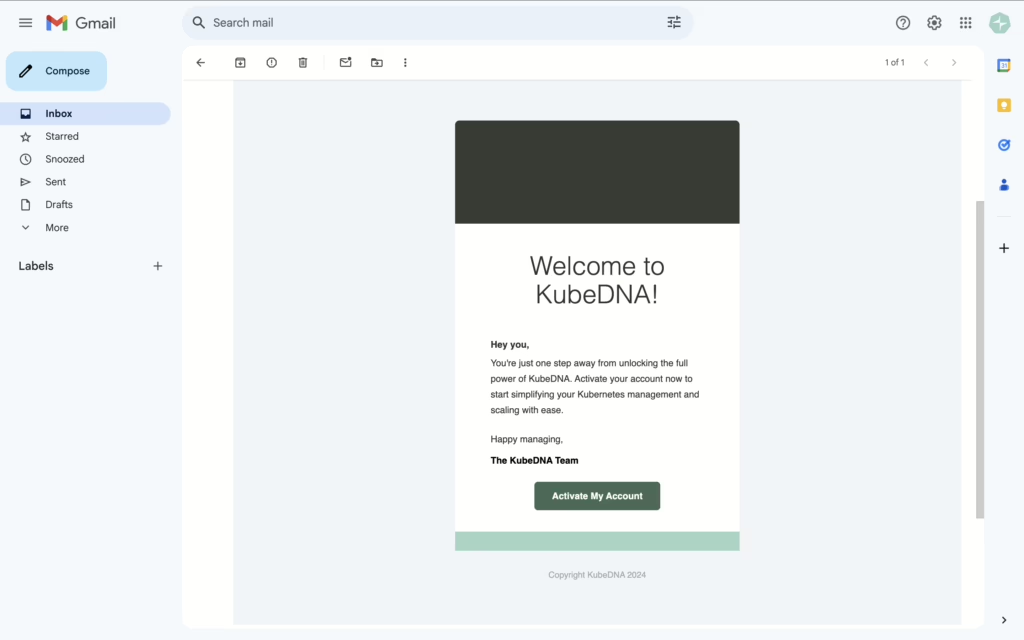This screenshot has height=640, width=1024.
Task: Open Contacts in side panel
Action: coord(1003,185)
